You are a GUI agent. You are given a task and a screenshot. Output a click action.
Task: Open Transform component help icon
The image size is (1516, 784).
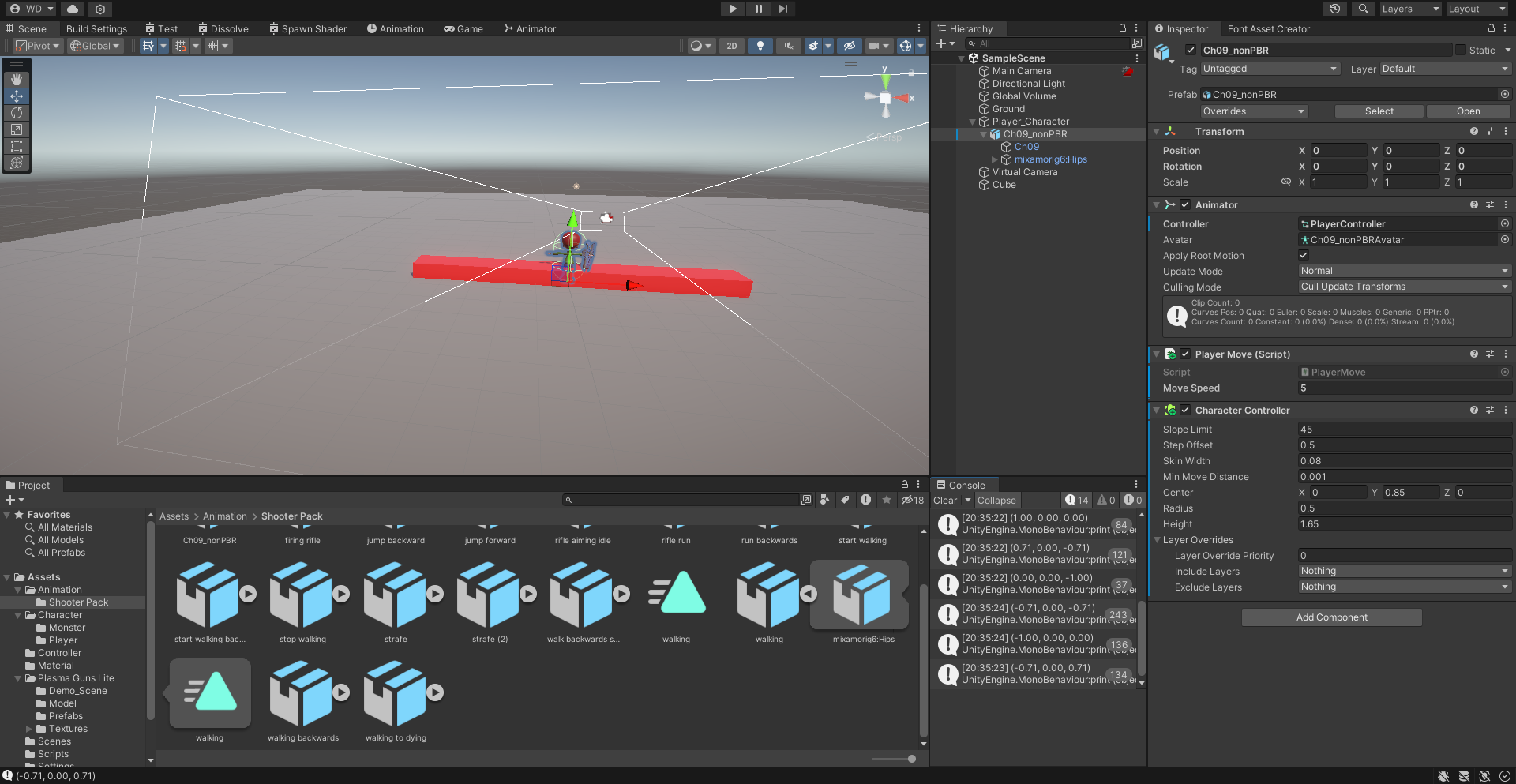coord(1473,132)
